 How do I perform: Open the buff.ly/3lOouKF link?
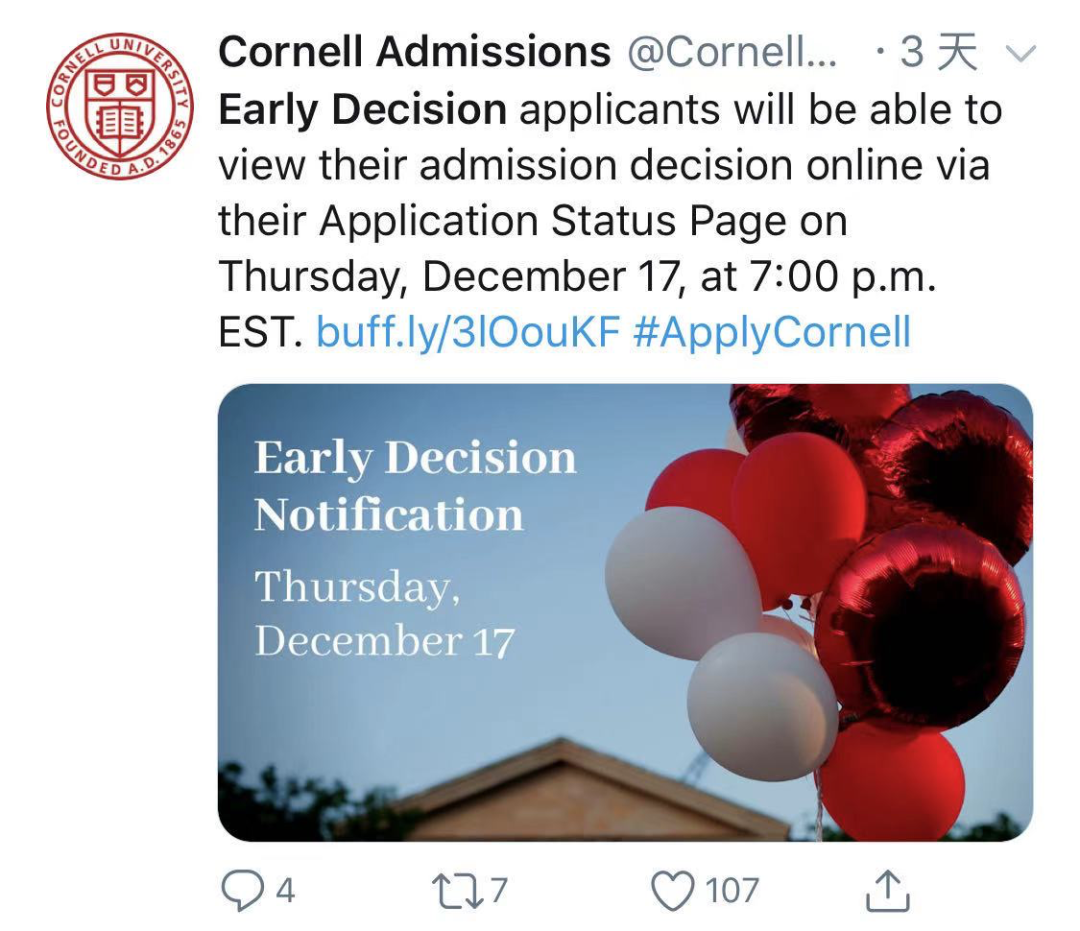click(x=468, y=332)
